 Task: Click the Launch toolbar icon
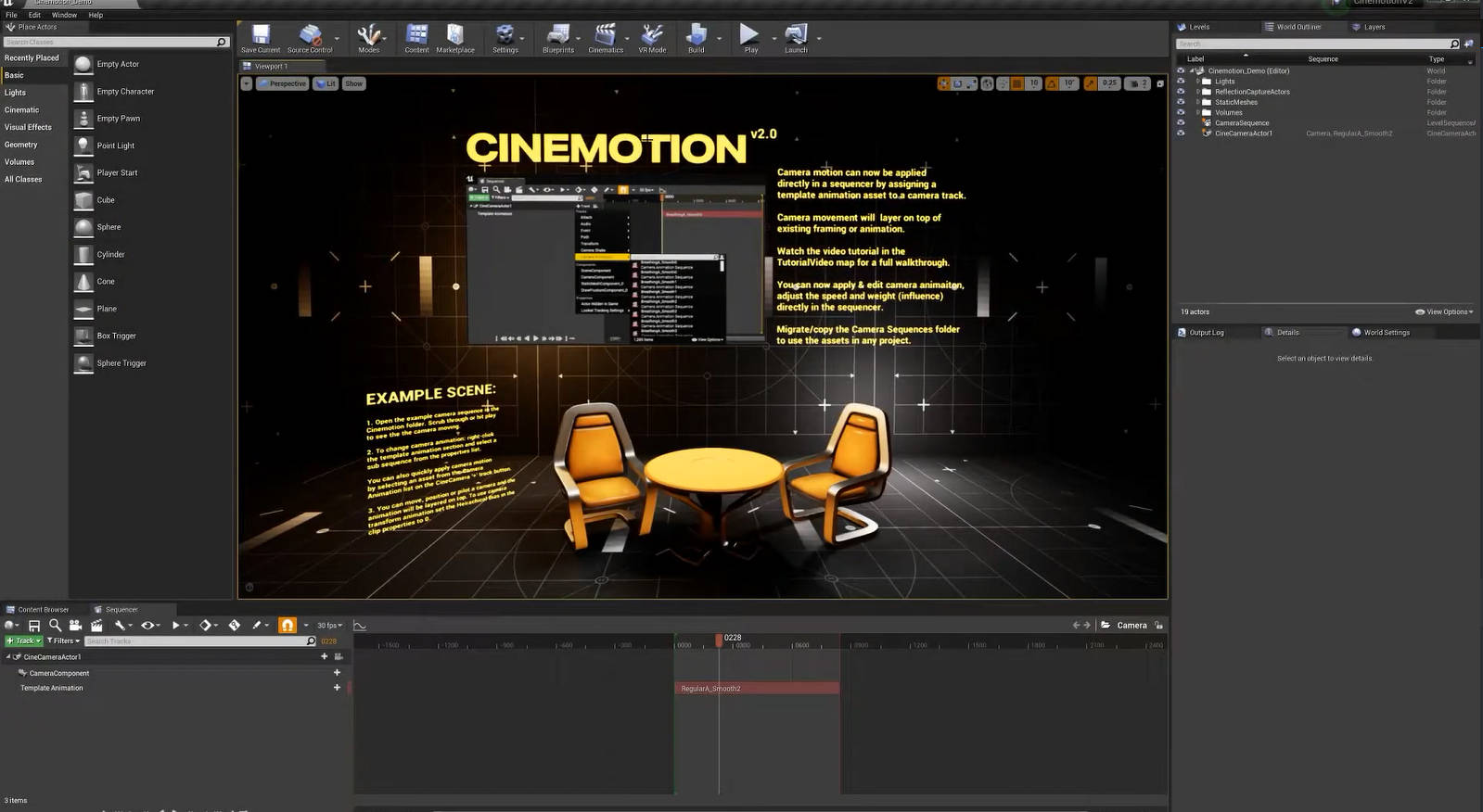(x=796, y=38)
